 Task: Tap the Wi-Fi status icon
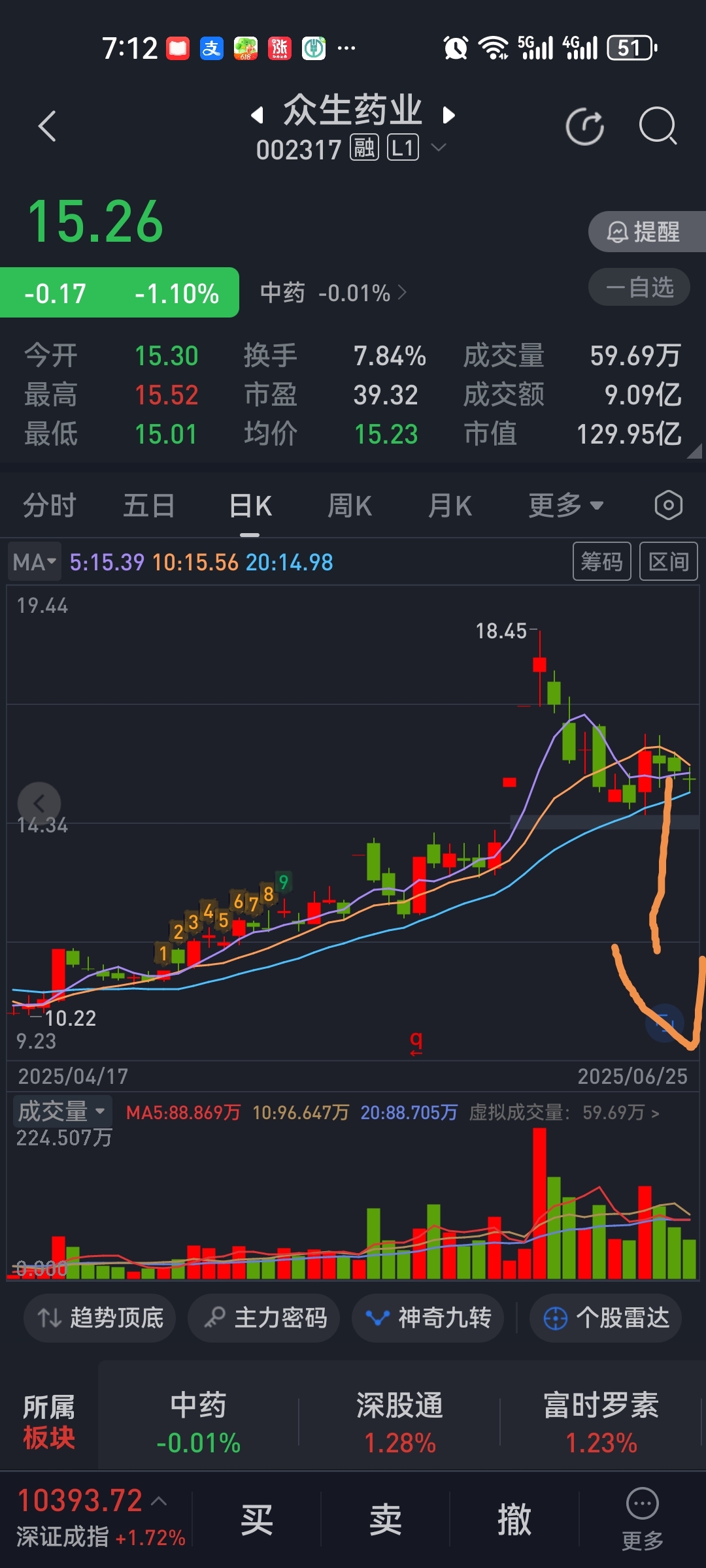[x=493, y=48]
